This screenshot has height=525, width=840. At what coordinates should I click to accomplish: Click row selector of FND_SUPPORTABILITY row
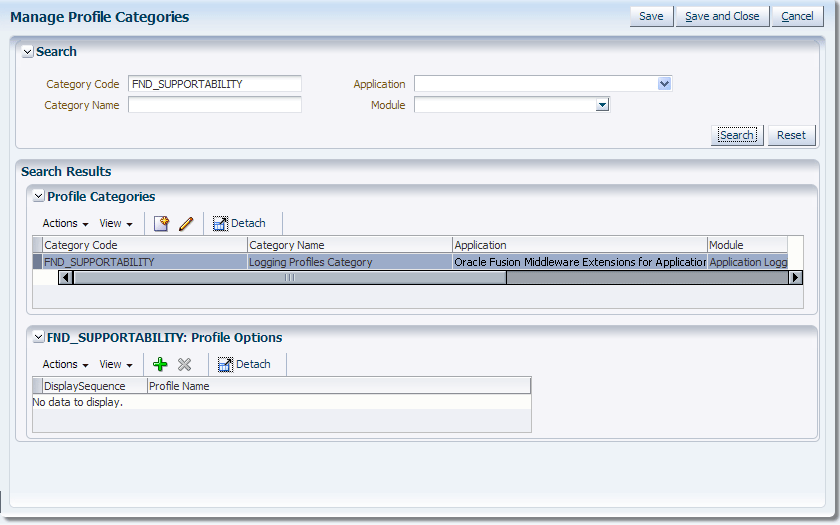38,262
